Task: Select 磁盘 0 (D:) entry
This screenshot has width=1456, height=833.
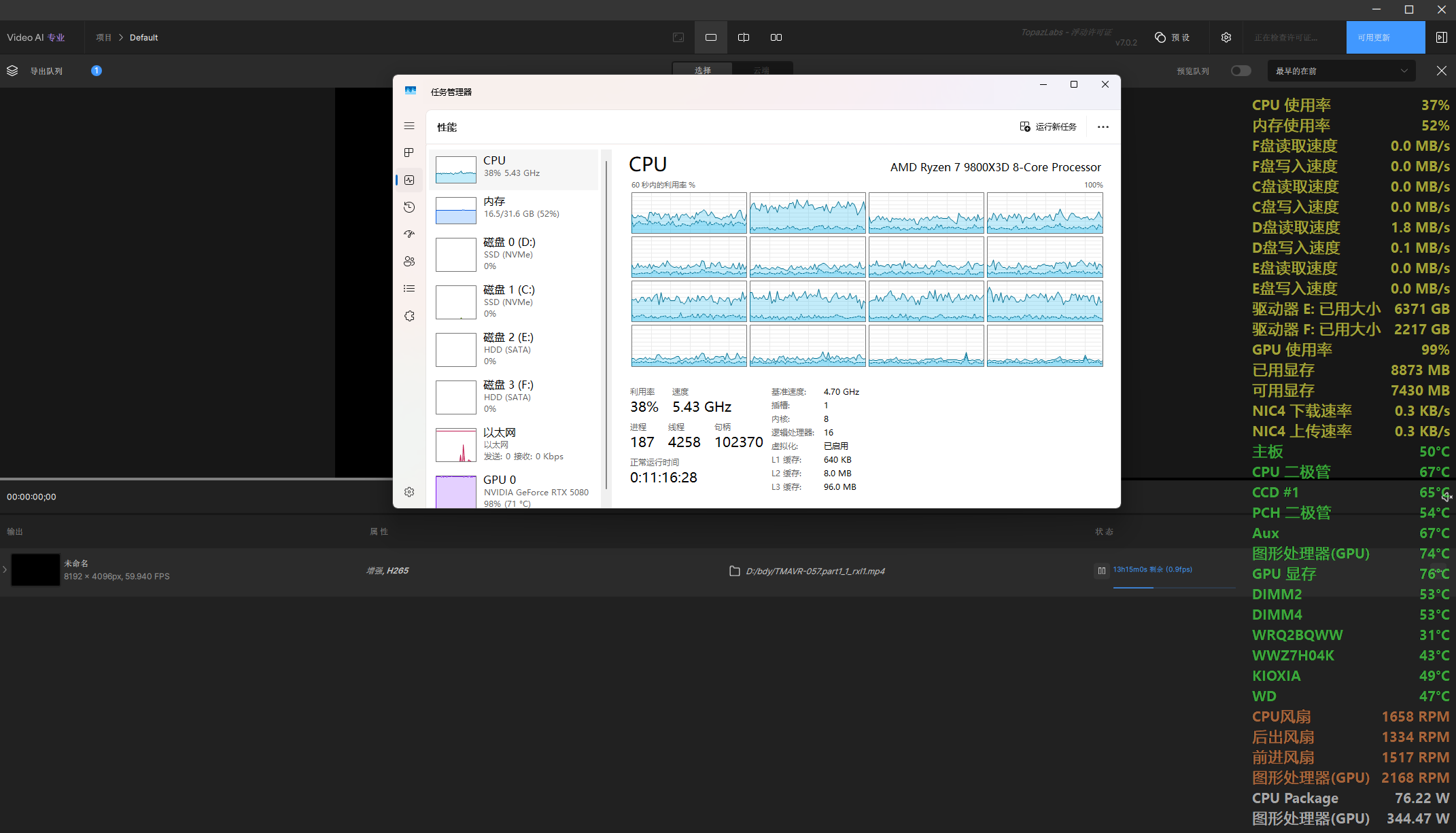Action: click(x=515, y=255)
